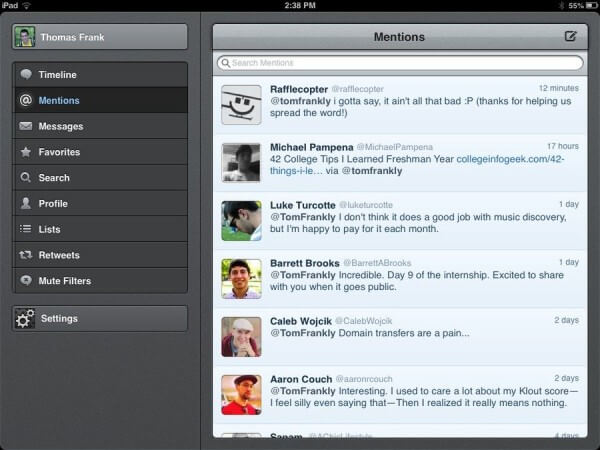Tap the @tomfrankly mention in Pampena's tweet
Screen dimensions: 600x450
372,171
